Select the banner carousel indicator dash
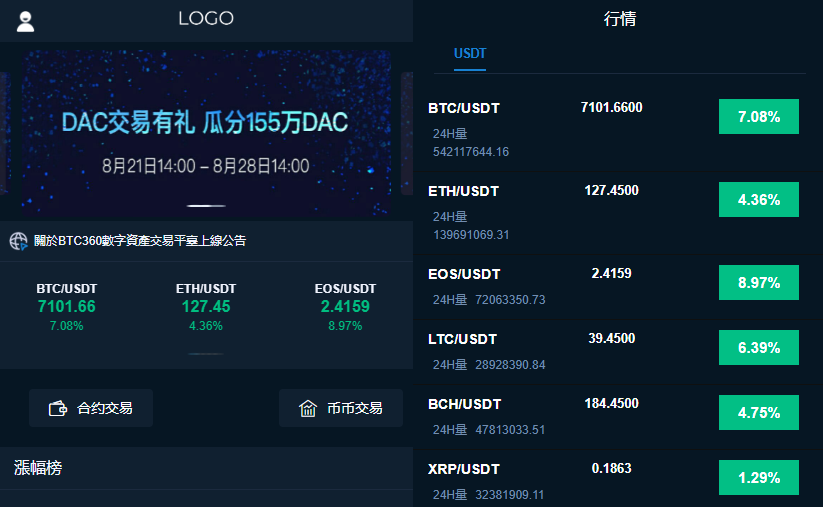Image resolution: width=823 pixels, height=507 pixels. click(206, 206)
